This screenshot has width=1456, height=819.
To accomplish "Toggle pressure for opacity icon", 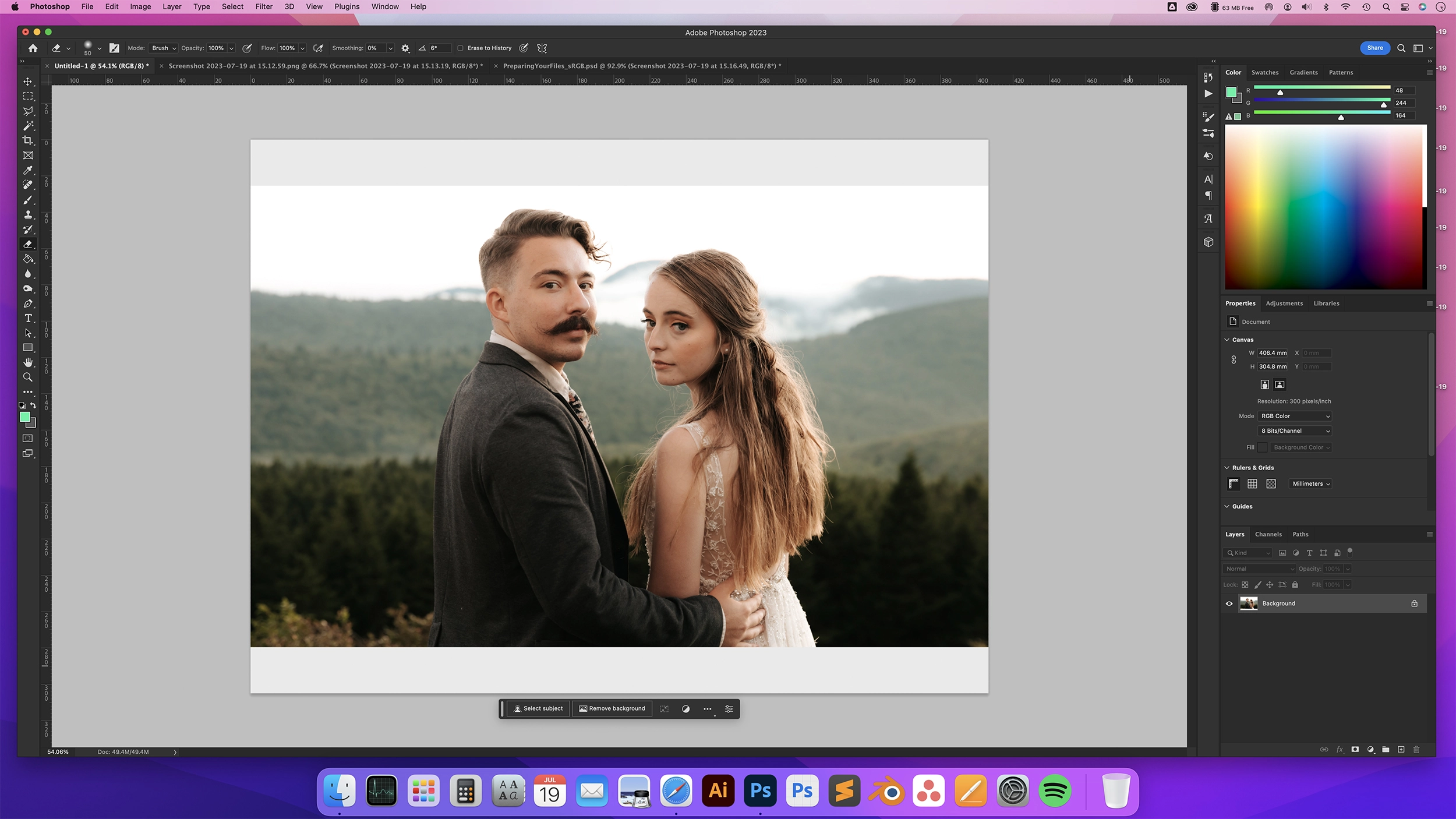I will coord(247,48).
